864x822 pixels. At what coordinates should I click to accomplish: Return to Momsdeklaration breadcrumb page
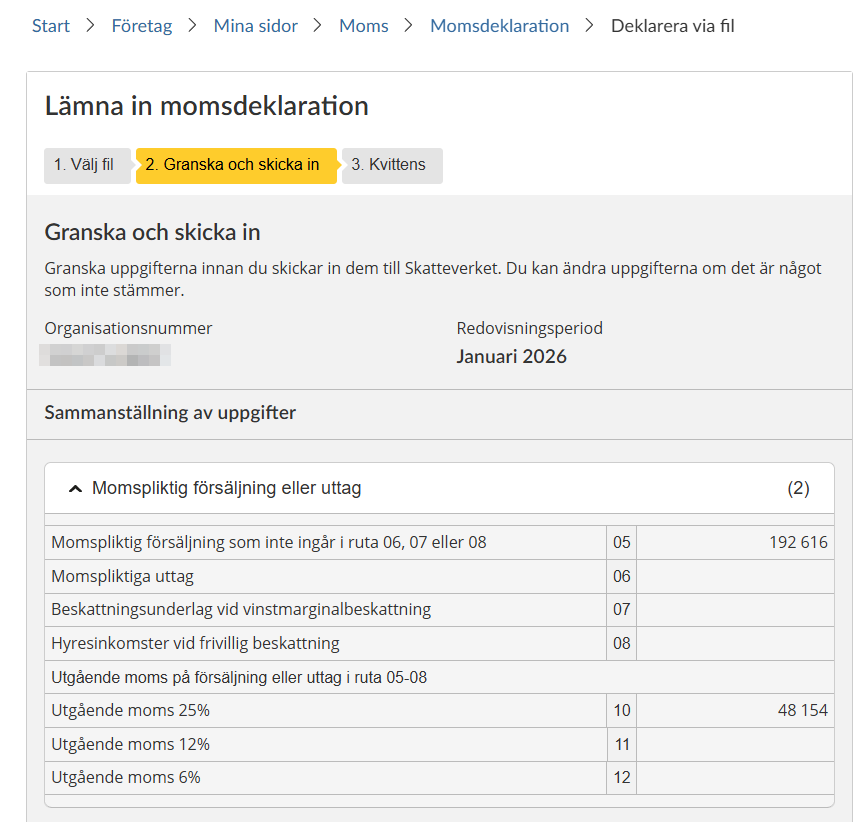[499, 26]
